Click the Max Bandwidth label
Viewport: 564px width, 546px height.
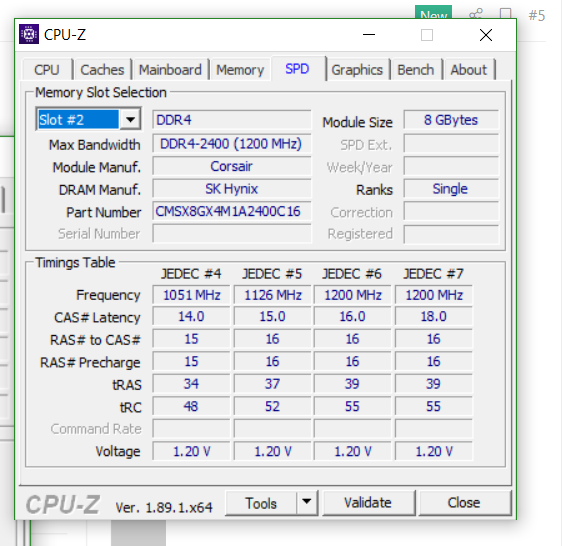95,145
